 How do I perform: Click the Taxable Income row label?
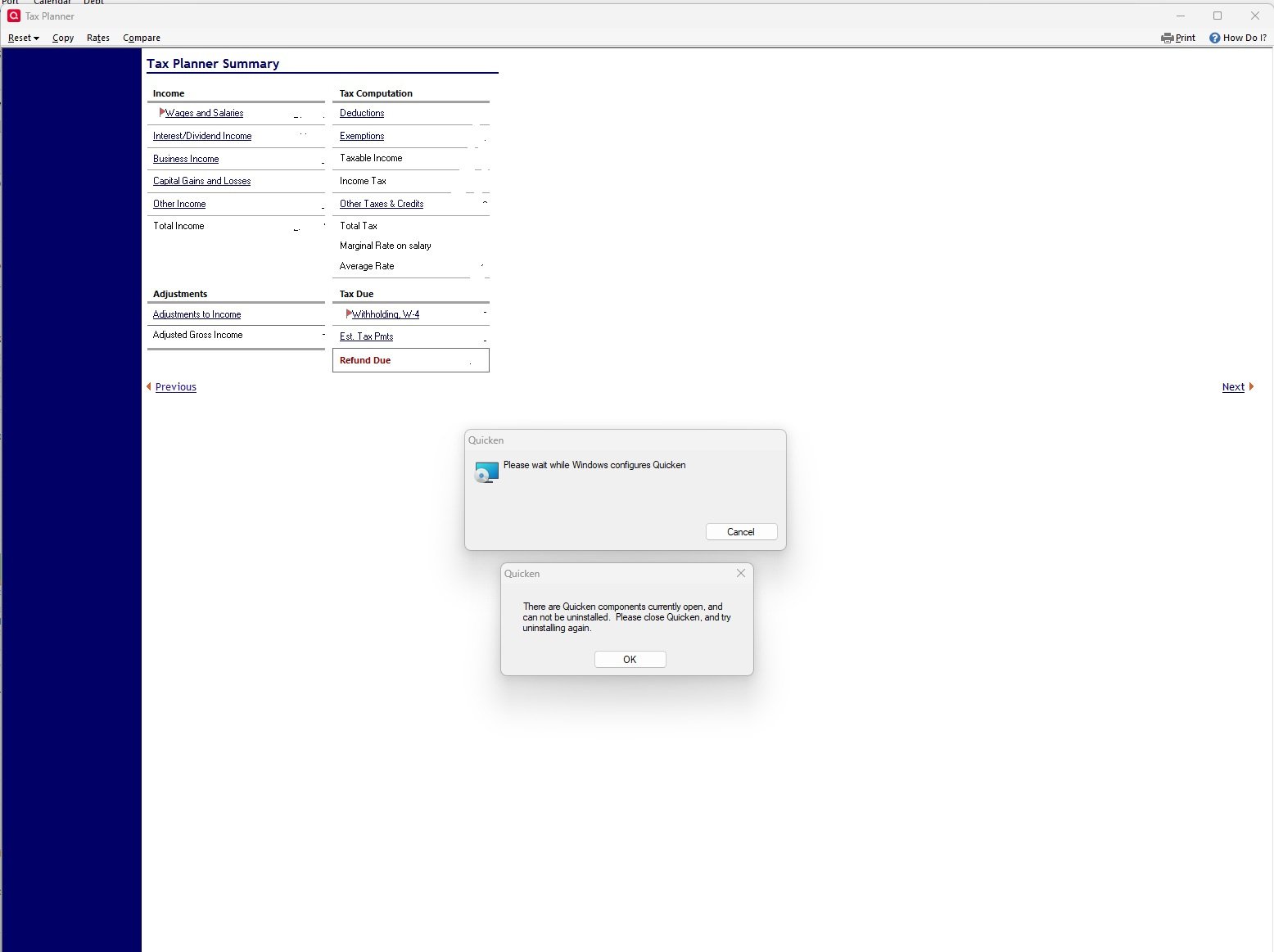[x=371, y=158]
